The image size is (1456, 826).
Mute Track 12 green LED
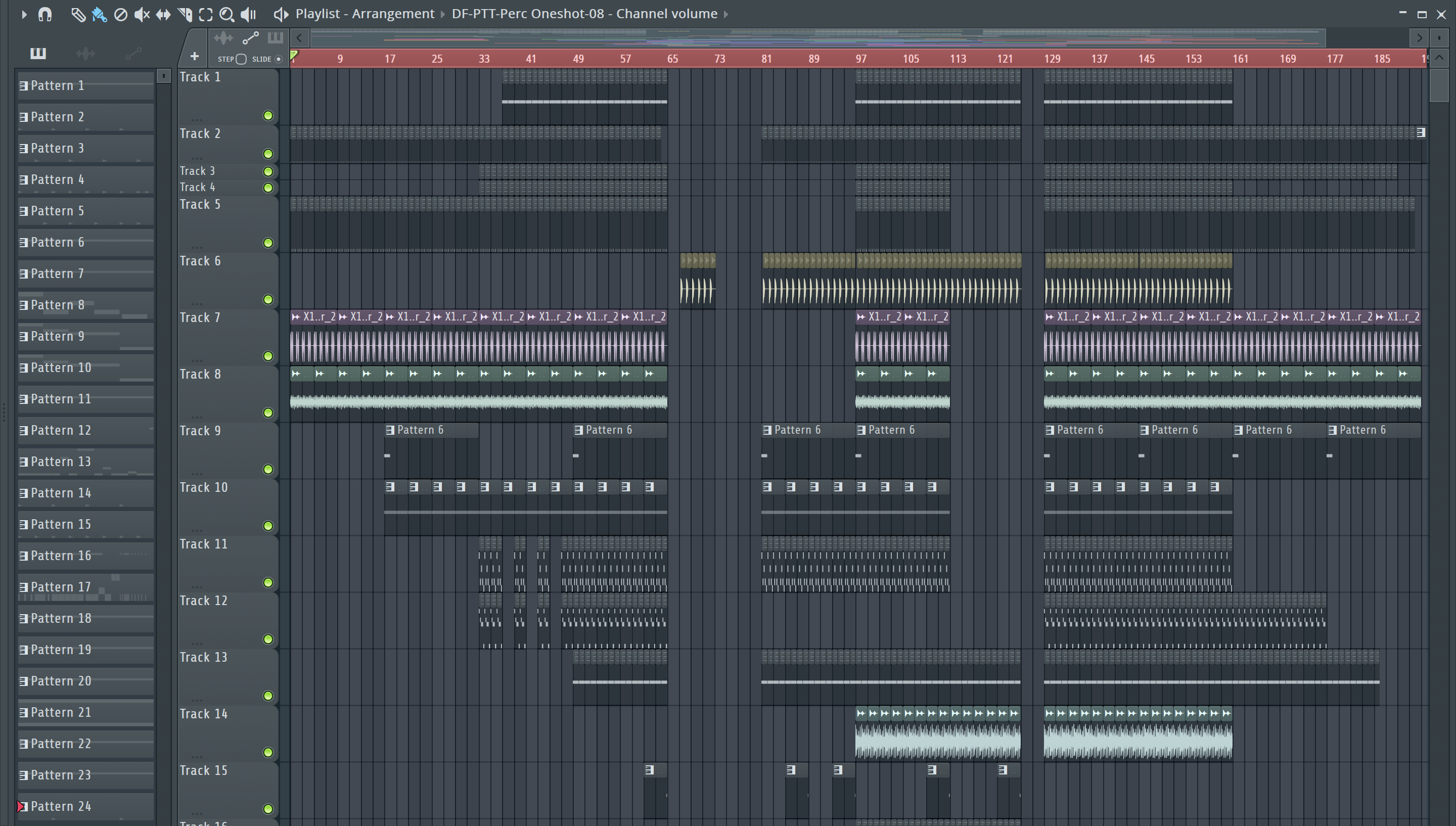click(268, 639)
